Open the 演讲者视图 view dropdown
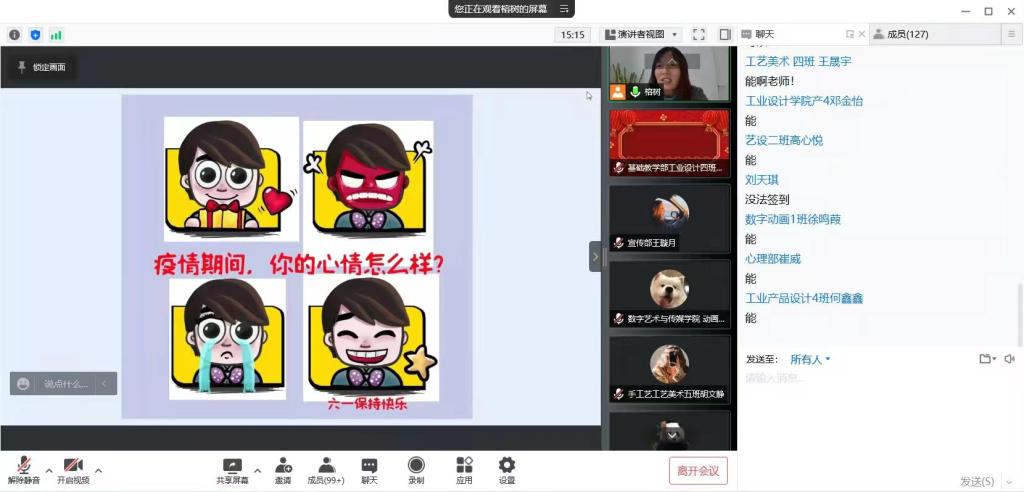 point(641,34)
